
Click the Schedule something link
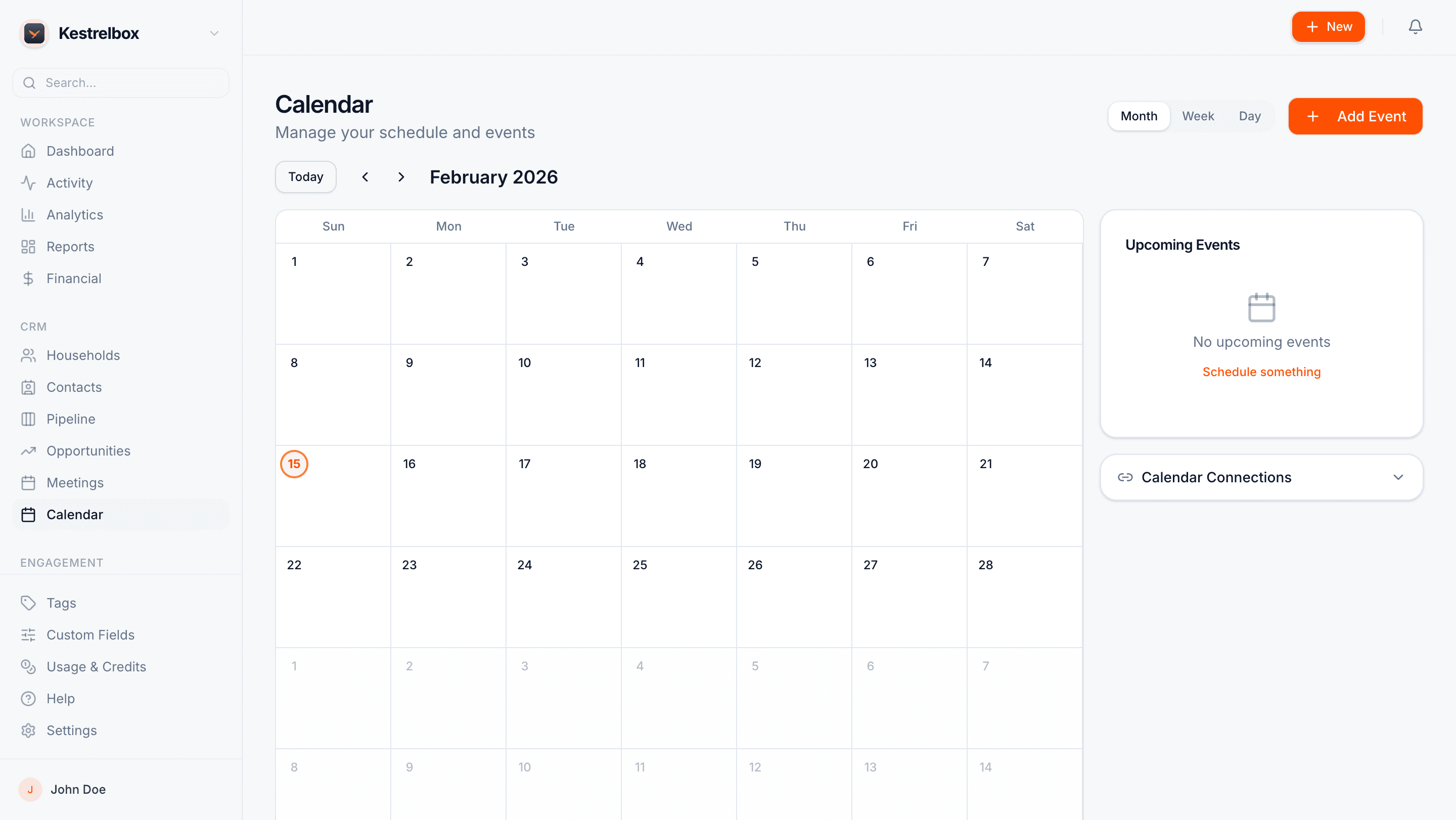click(x=1261, y=372)
